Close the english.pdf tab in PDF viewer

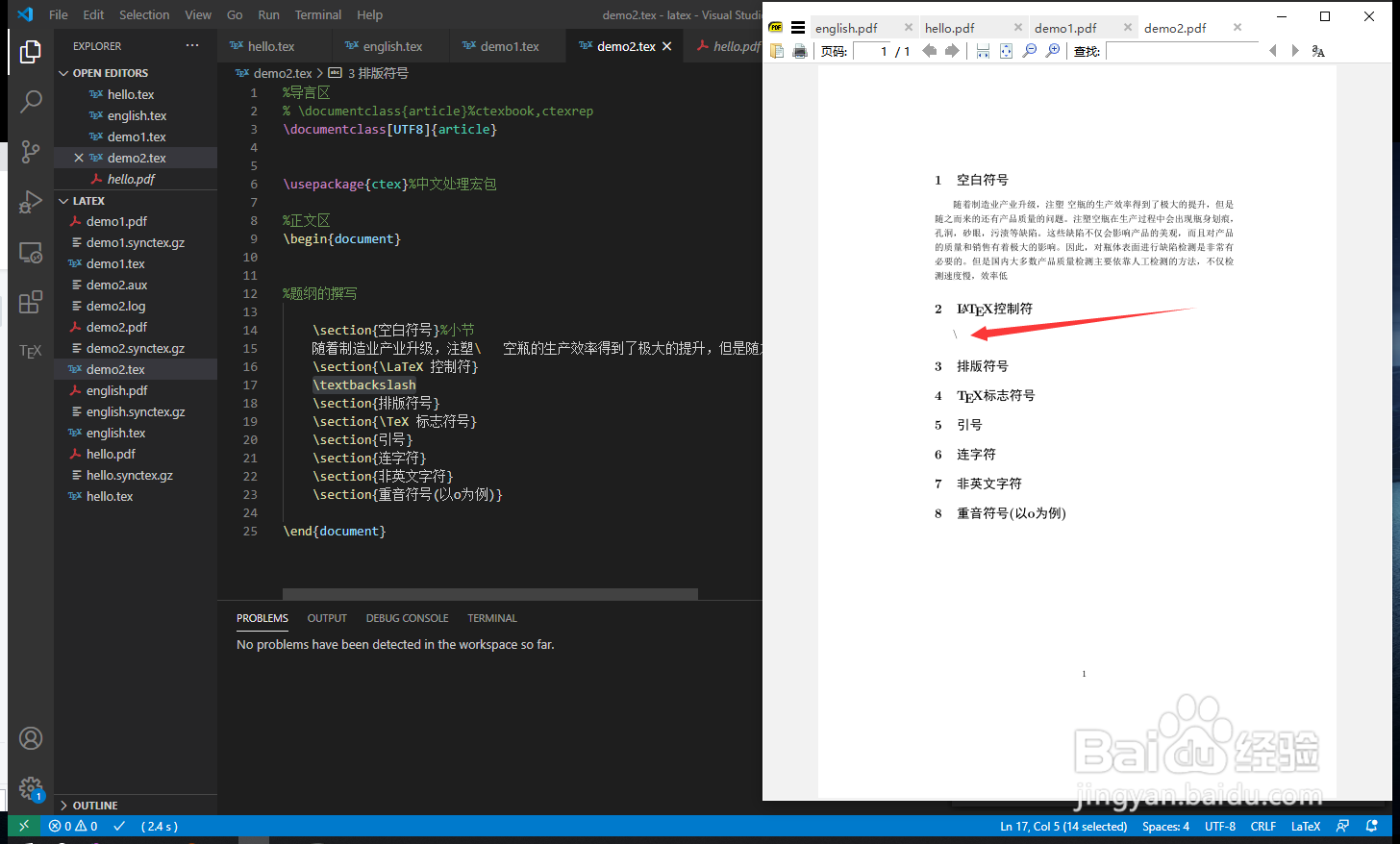[x=909, y=27]
